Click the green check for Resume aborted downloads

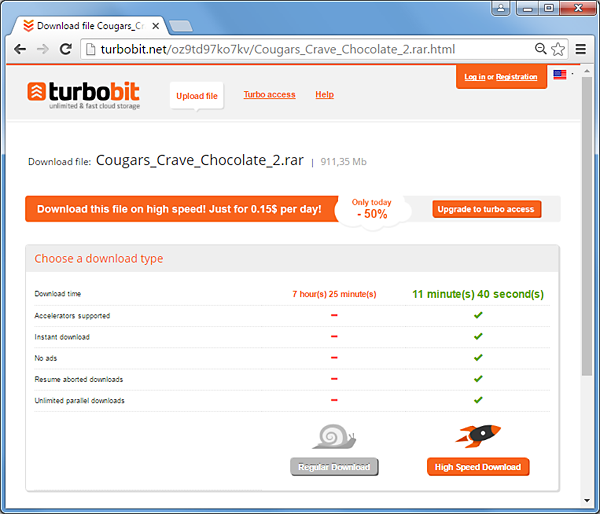478,379
